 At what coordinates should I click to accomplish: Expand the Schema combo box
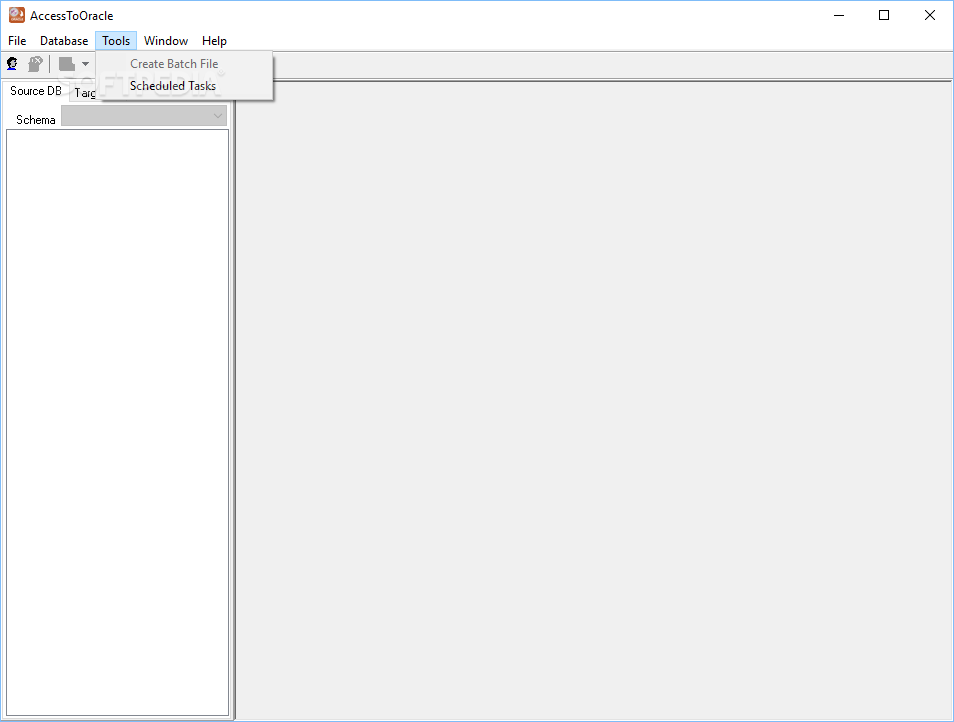(144, 116)
